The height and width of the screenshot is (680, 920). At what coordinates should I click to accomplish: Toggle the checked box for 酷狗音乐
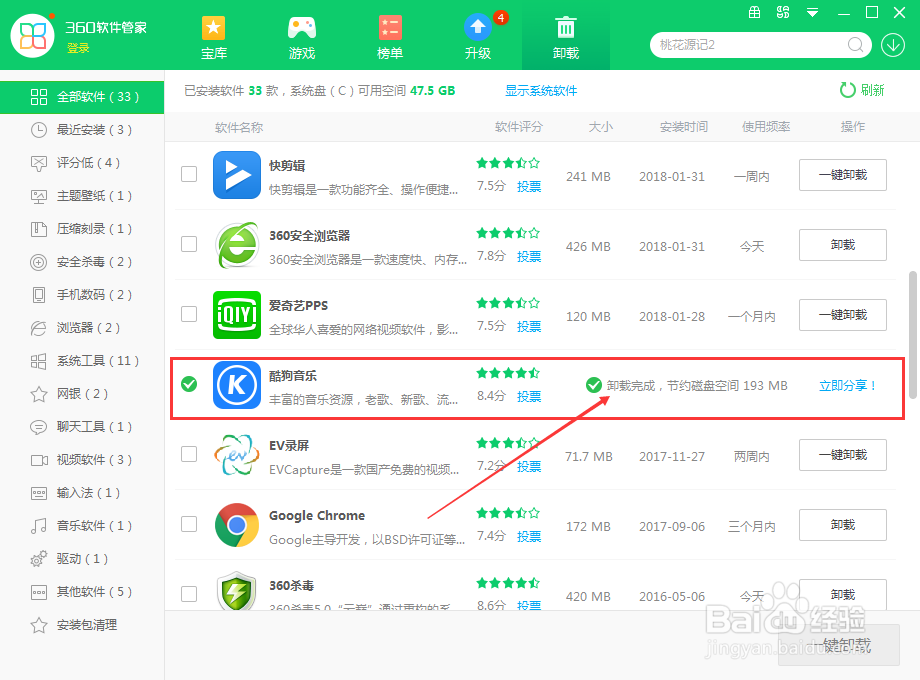pyautogui.click(x=189, y=384)
